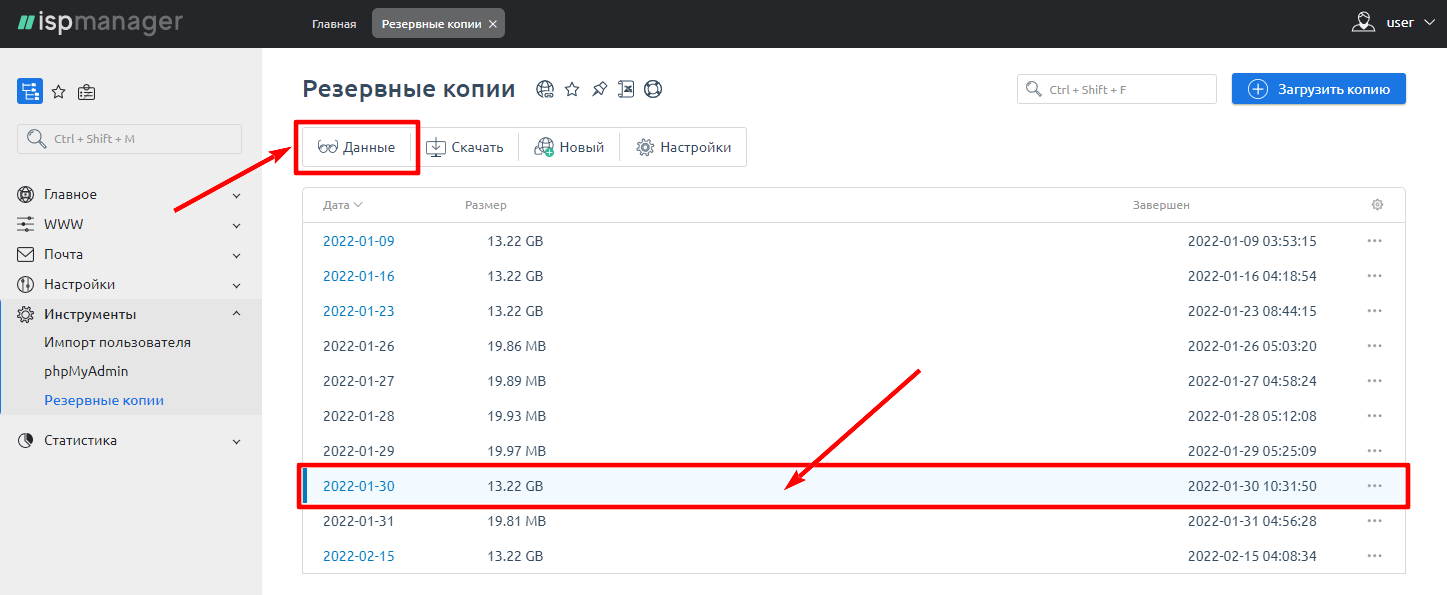
Task: Add this page to favorites using the title star
Action: pos(572,90)
